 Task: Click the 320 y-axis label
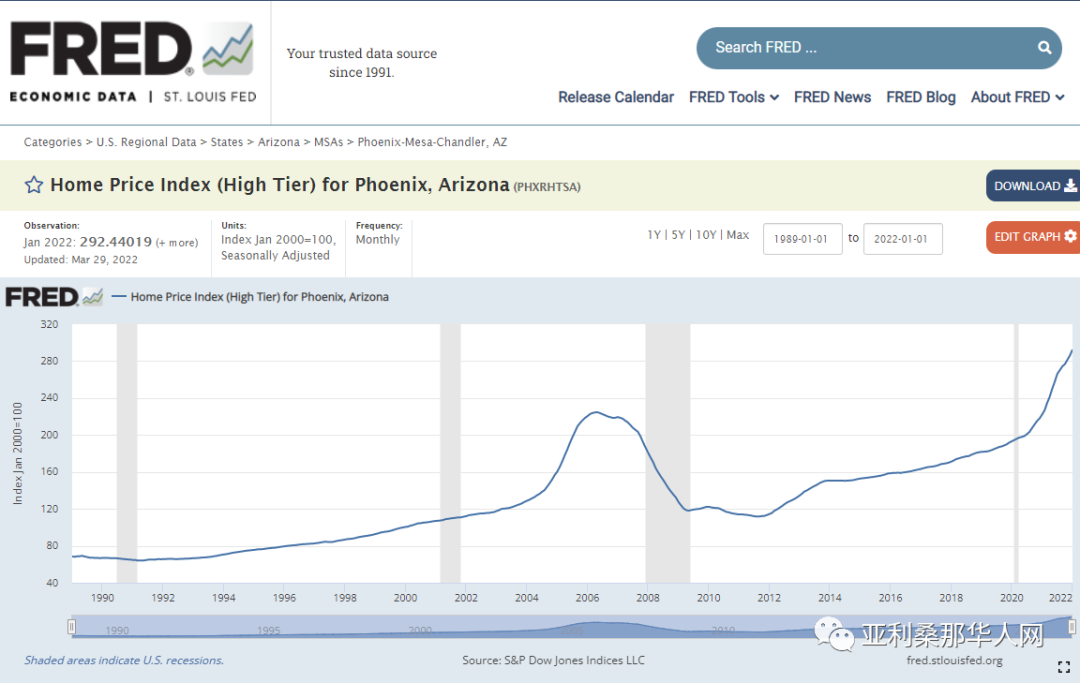tap(50, 324)
